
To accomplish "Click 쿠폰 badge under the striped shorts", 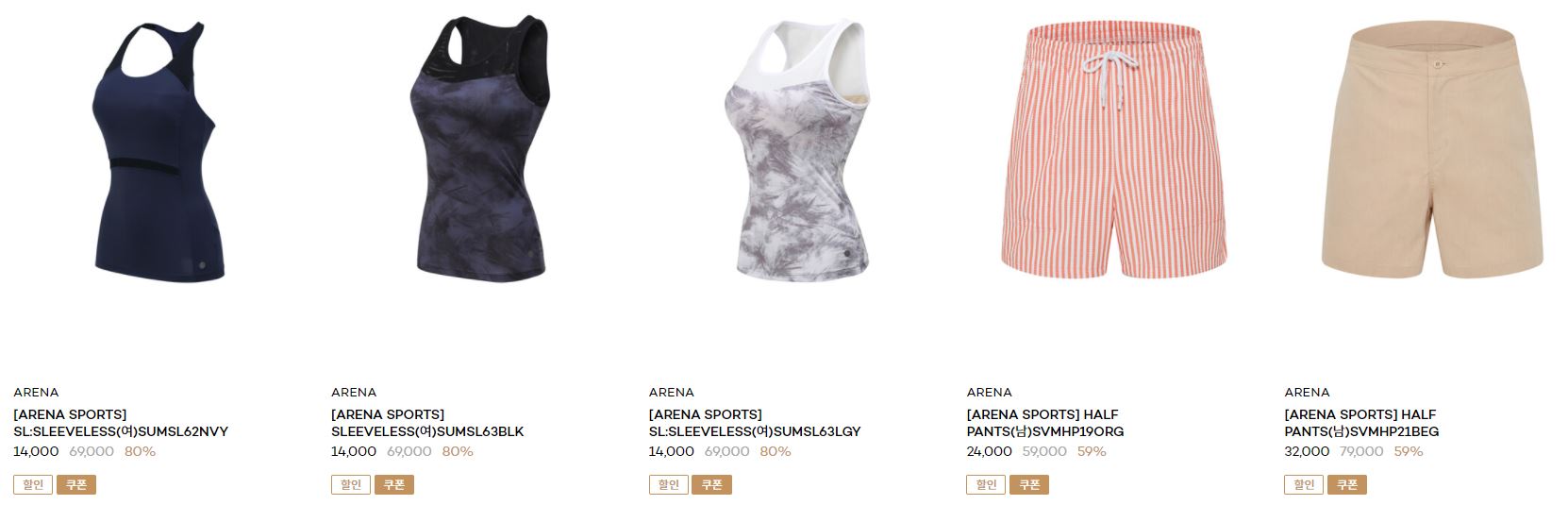I will [1029, 484].
